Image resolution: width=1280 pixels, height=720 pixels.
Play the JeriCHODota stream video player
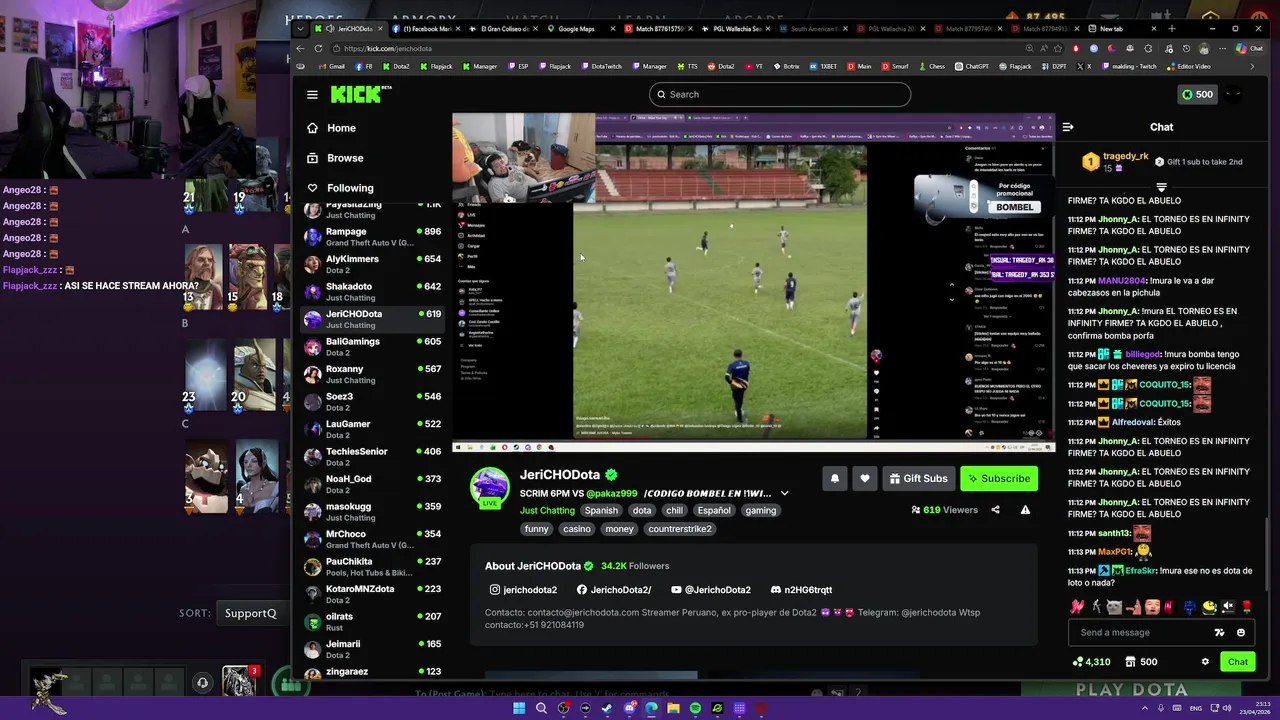(754, 283)
